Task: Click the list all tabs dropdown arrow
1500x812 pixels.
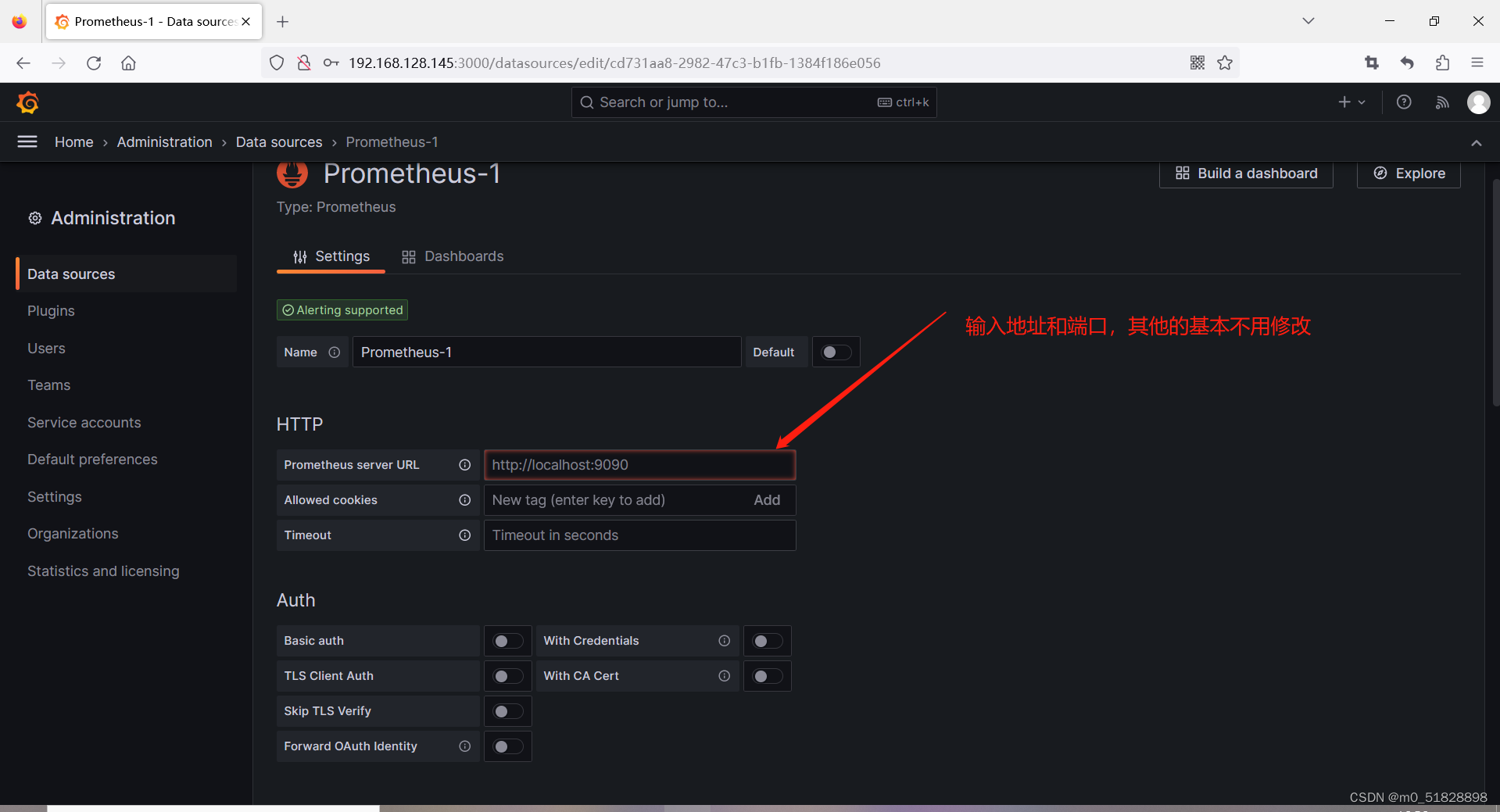Action: pos(1308,21)
